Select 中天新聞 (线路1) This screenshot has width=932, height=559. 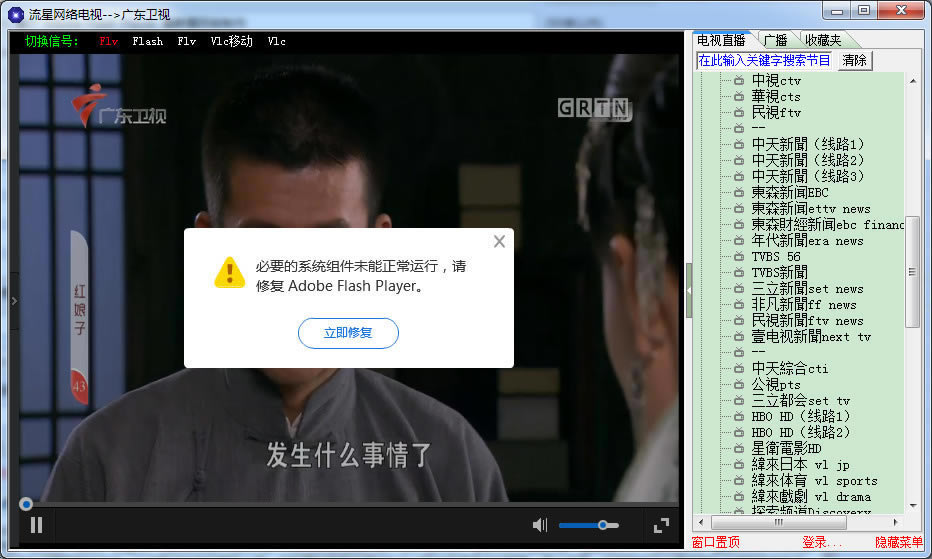click(x=807, y=145)
